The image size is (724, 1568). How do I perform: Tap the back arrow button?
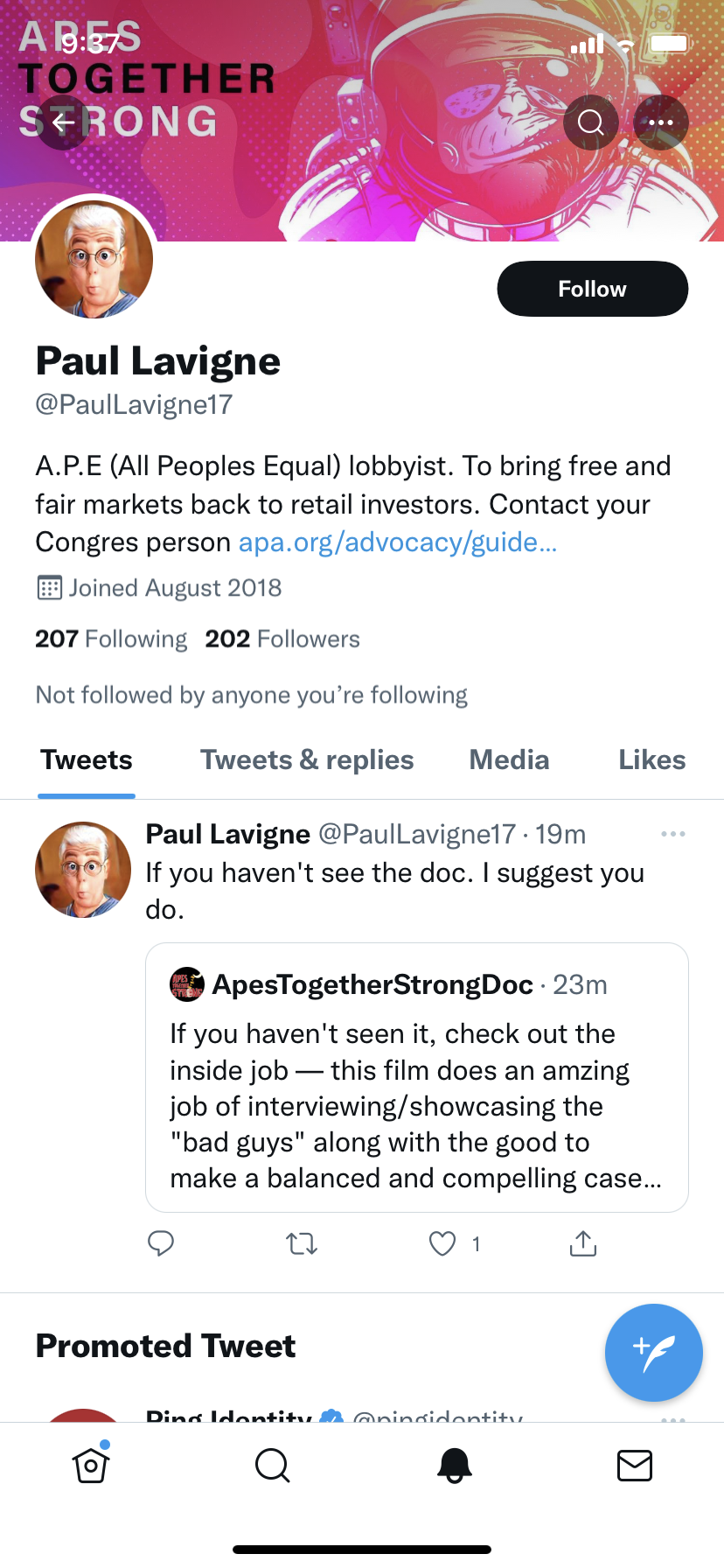(63, 122)
